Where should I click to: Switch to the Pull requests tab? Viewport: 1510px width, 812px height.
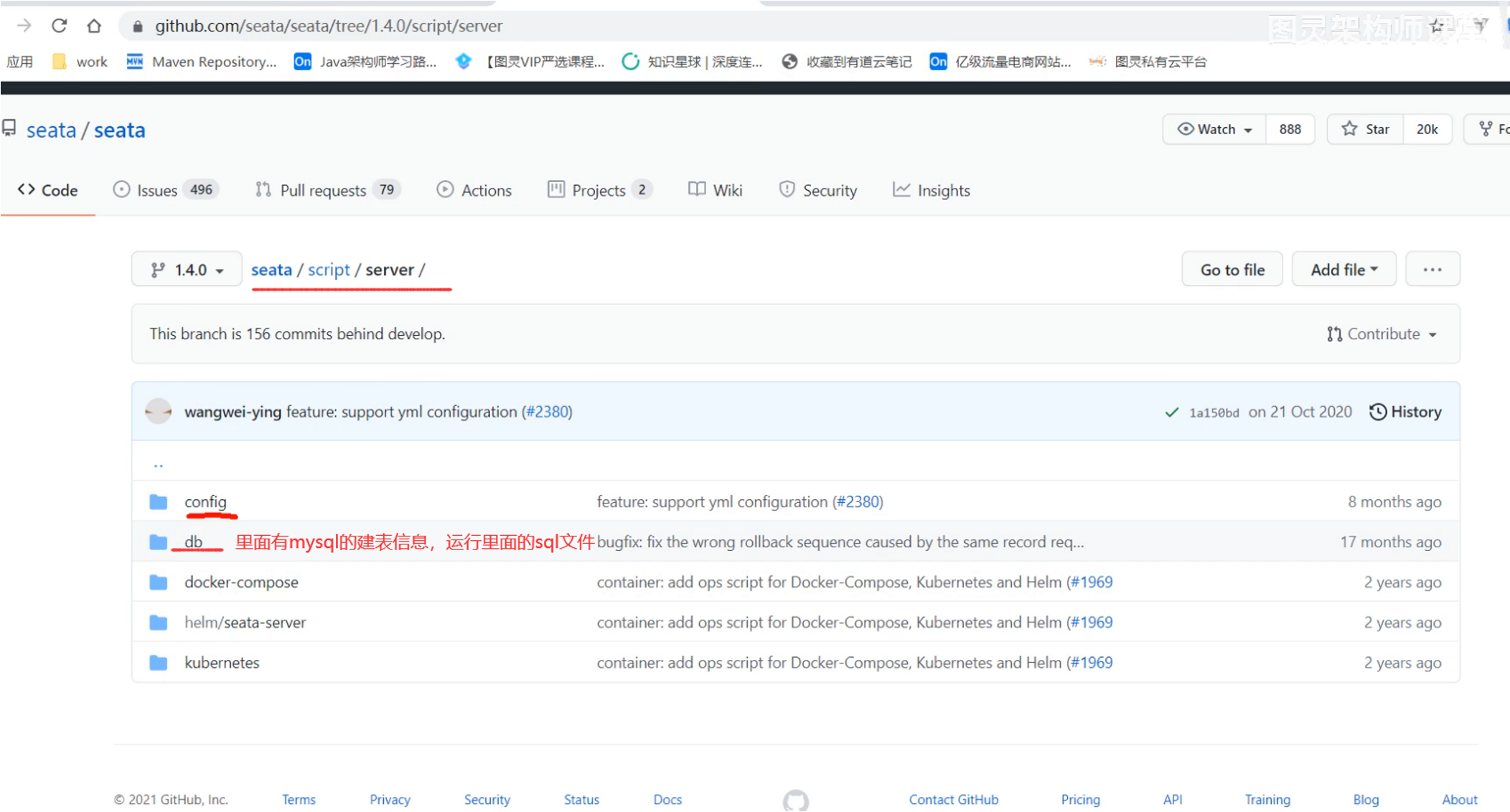pos(327,190)
